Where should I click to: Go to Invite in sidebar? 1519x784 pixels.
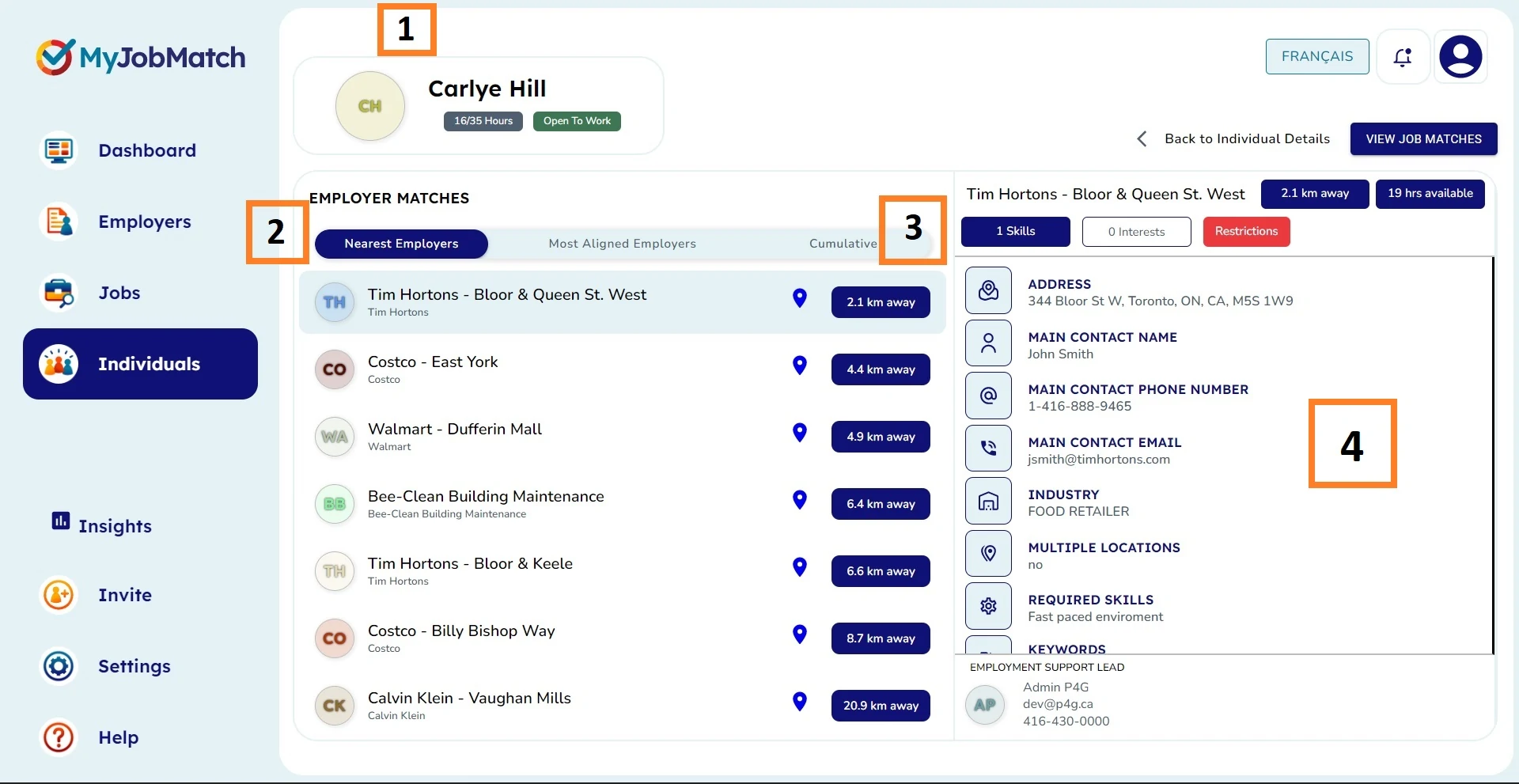point(125,595)
